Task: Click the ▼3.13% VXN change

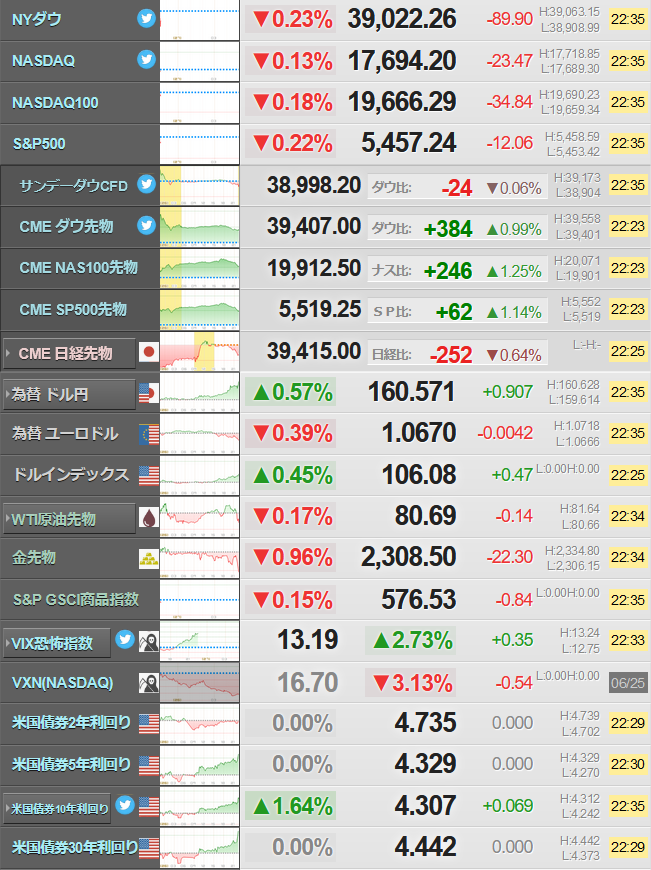Action: 411,682
